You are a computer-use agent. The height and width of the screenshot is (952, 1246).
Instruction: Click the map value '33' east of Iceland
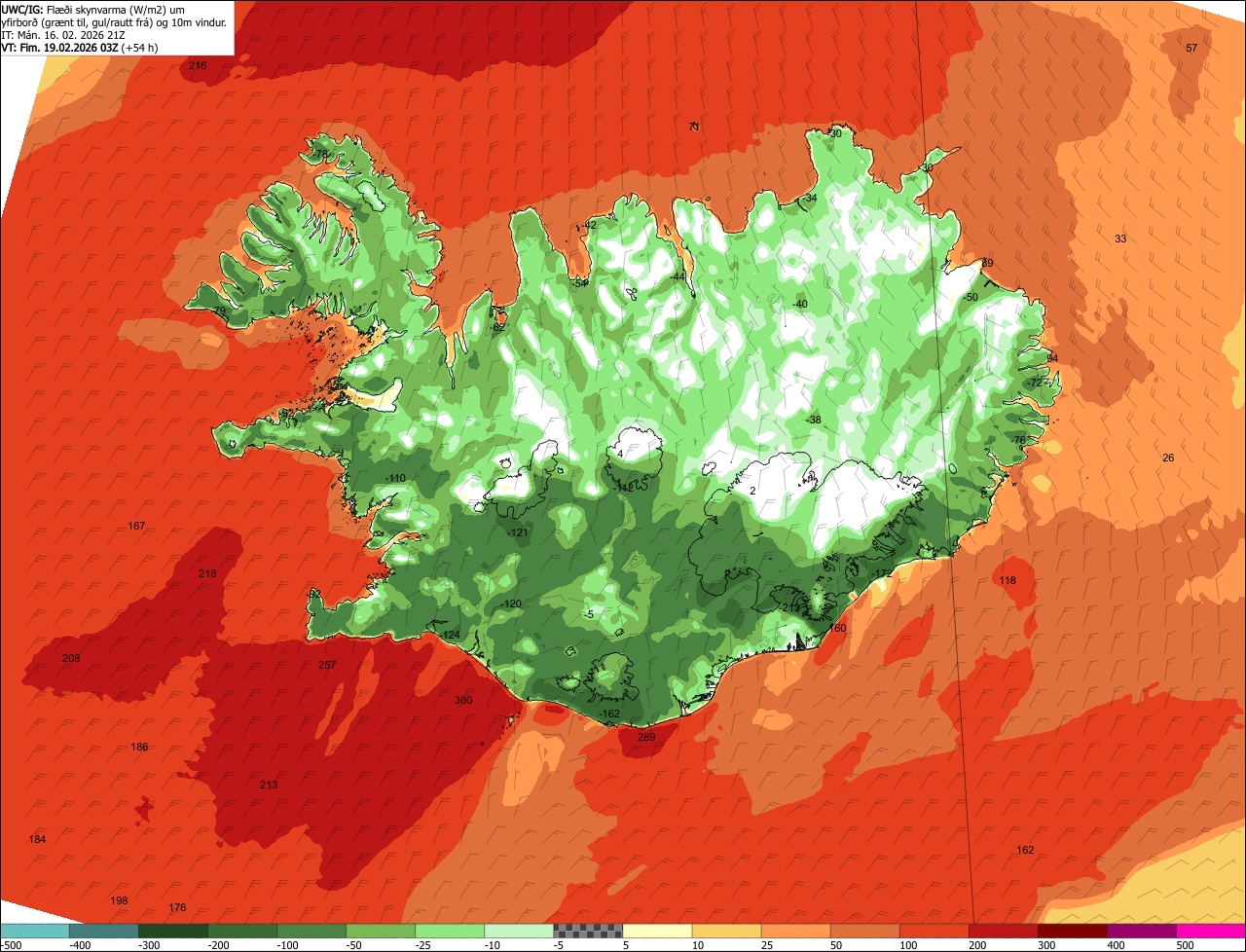click(x=1120, y=238)
